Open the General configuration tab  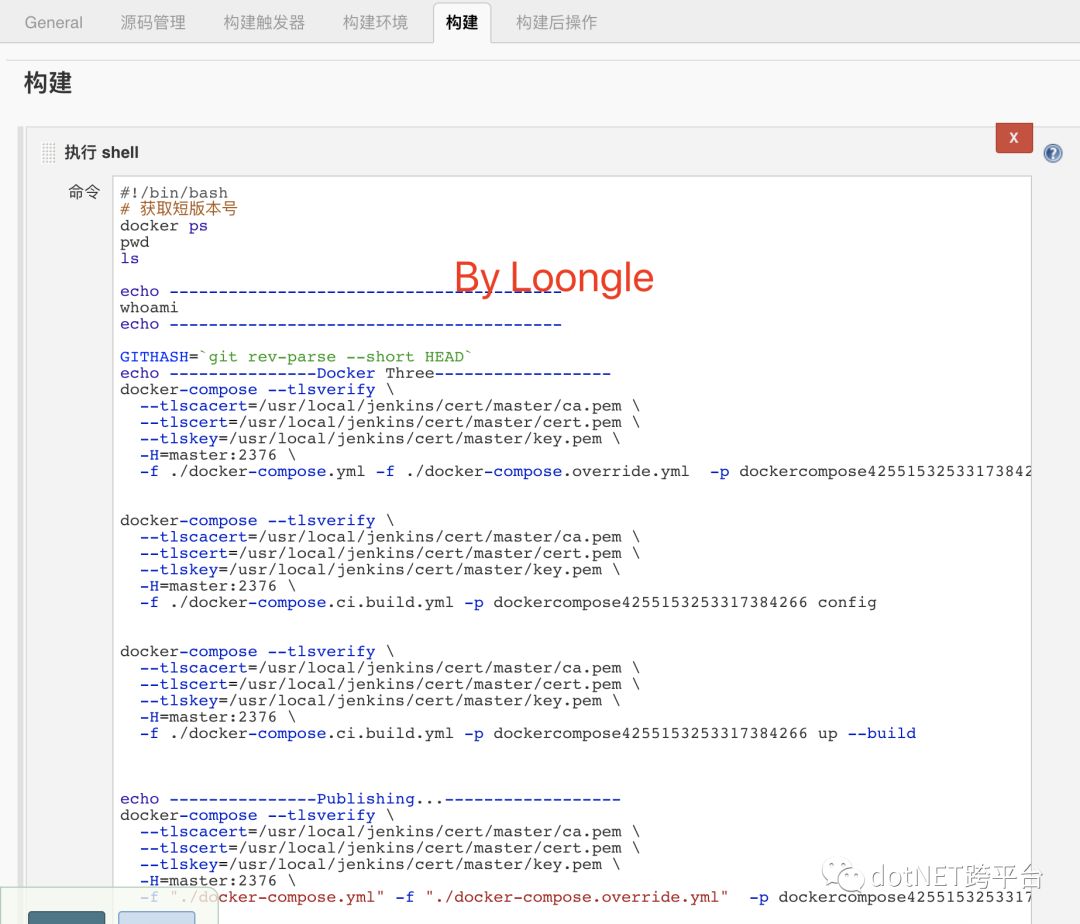click(x=54, y=23)
